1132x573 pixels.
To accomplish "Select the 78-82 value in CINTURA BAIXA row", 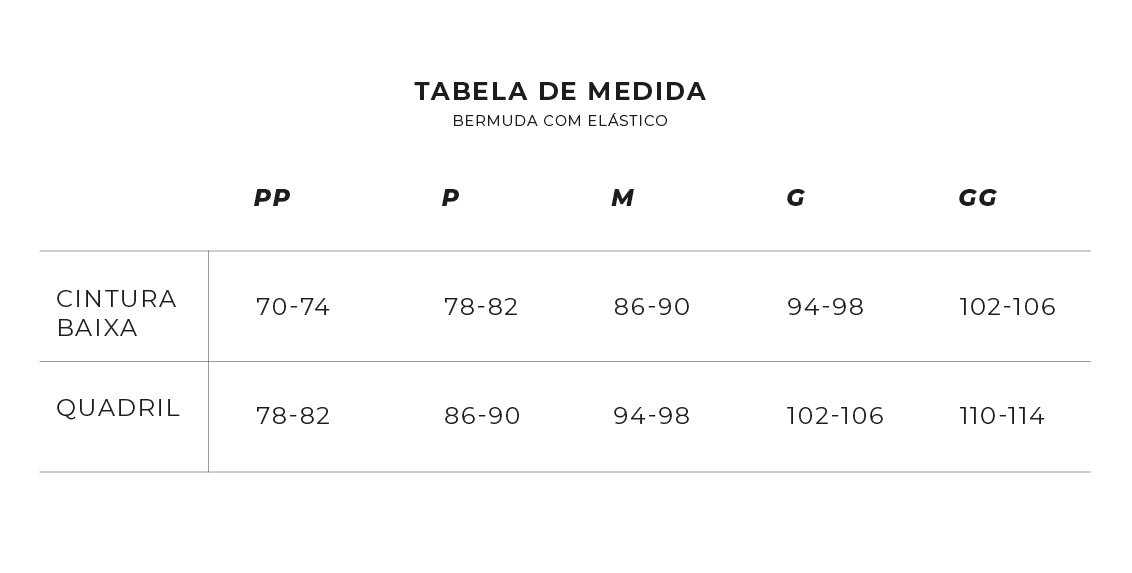I will 481,307.
